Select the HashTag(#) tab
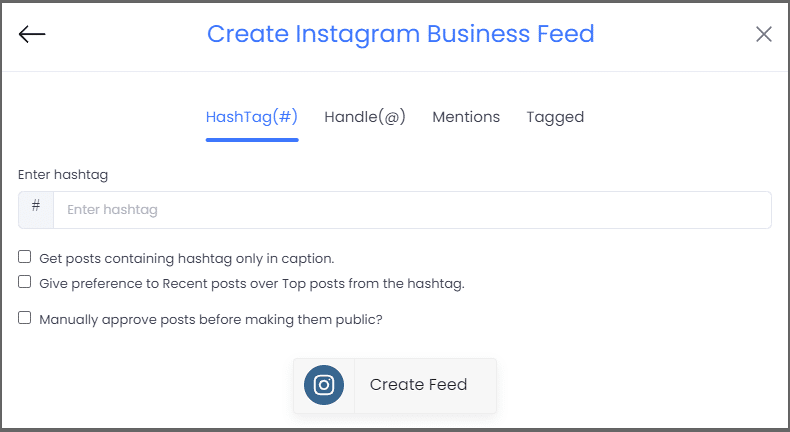Image resolution: width=790 pixels, height=432 pixels. click(x=252, y=117)
